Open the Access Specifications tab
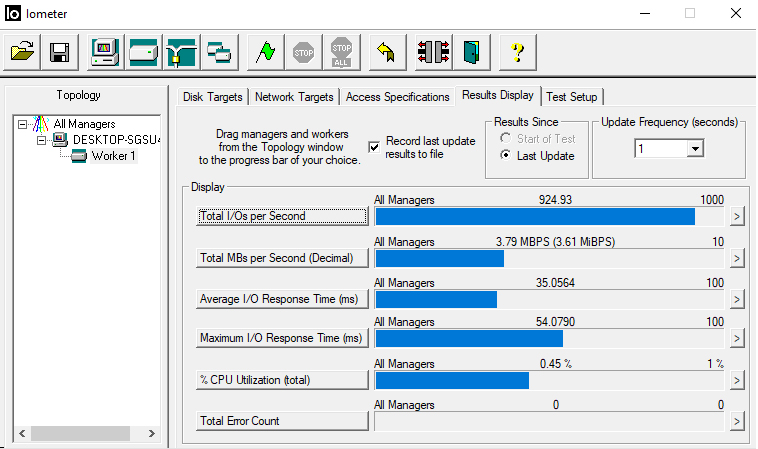 coord(397,97)
